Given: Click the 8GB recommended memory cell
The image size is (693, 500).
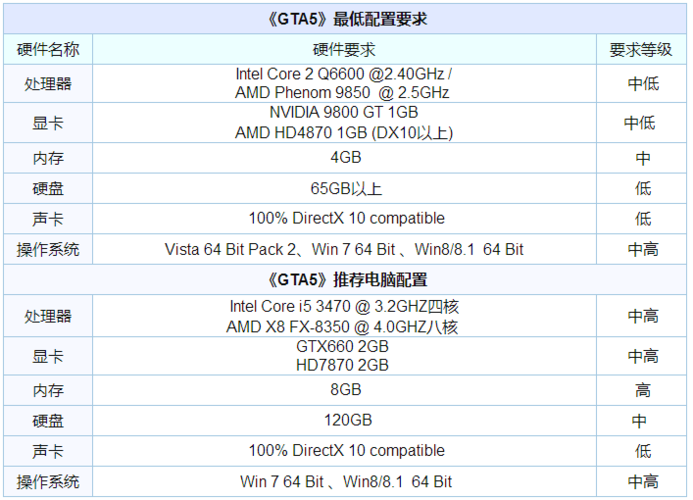Looking at the screenshot, I should pos(344,390).
